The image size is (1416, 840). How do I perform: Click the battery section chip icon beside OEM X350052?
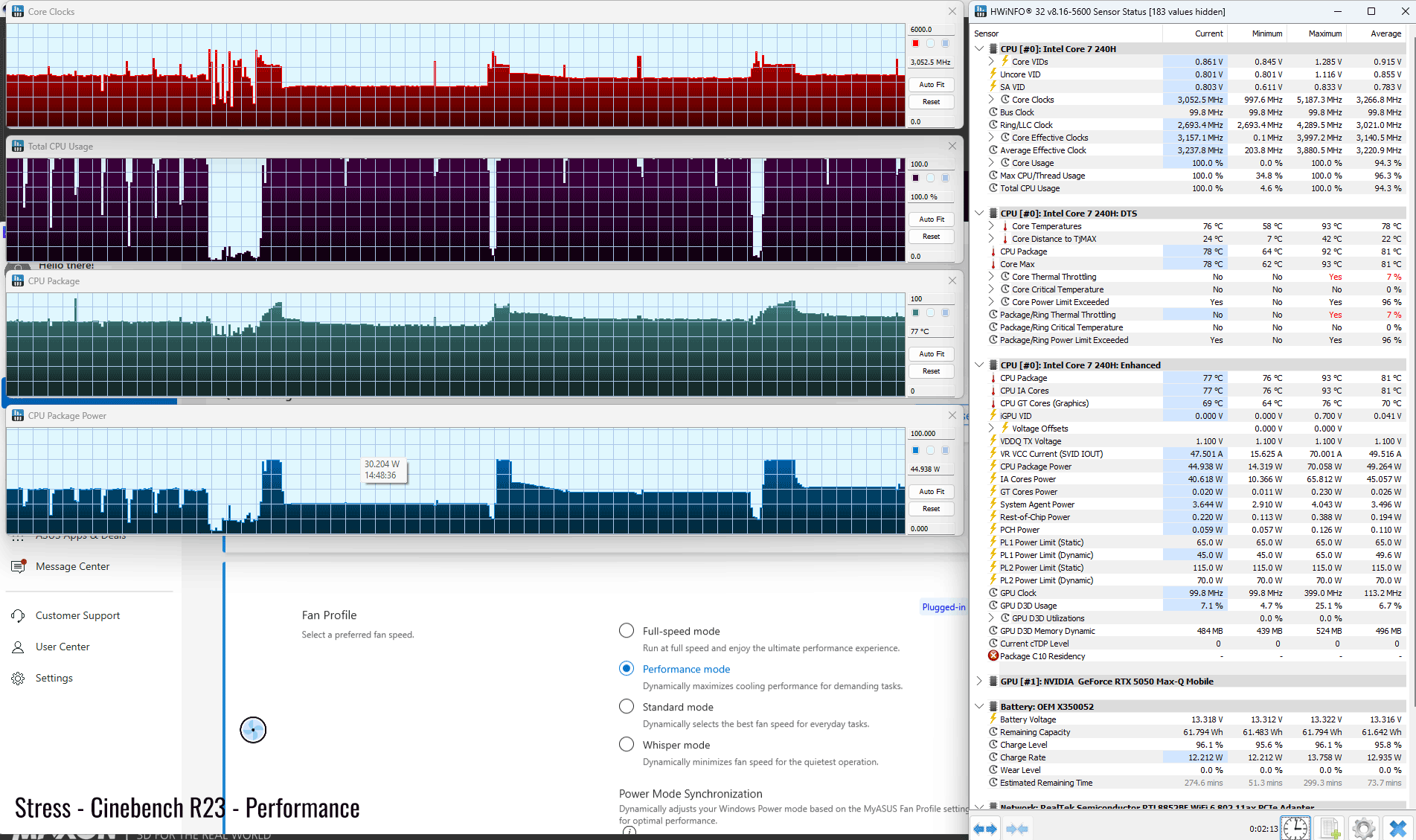(x=993, y=707)
